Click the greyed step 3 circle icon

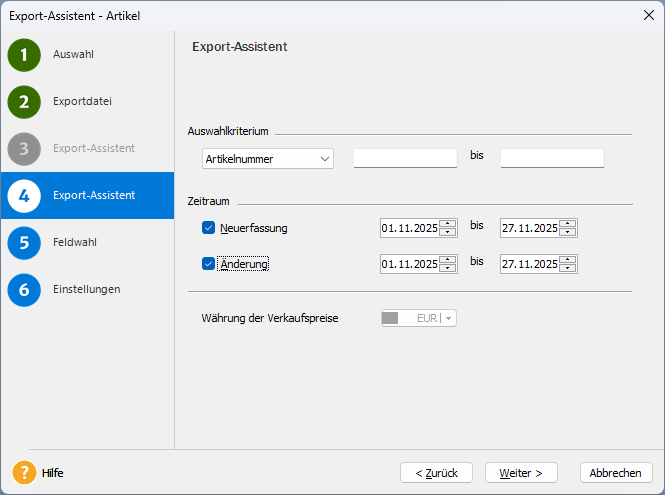click(24, 149)
